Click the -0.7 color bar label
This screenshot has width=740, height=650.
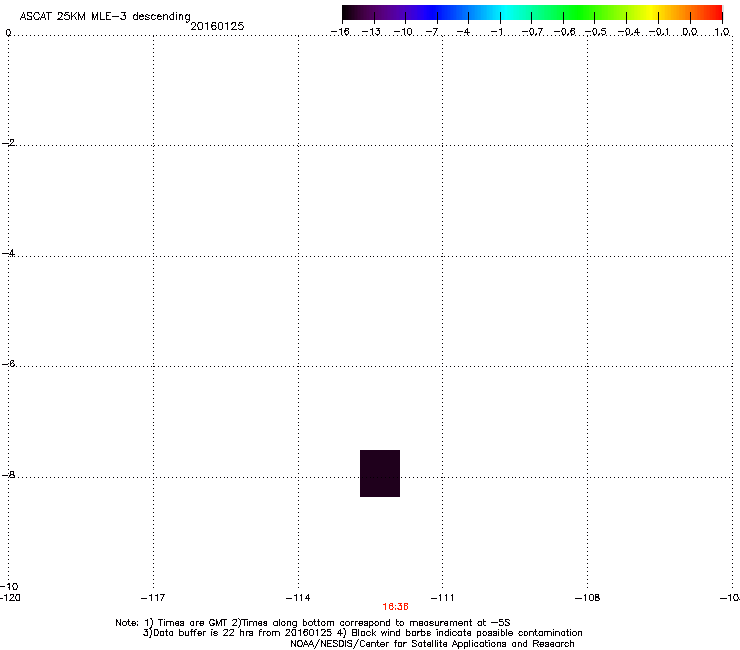pos(532,32)
